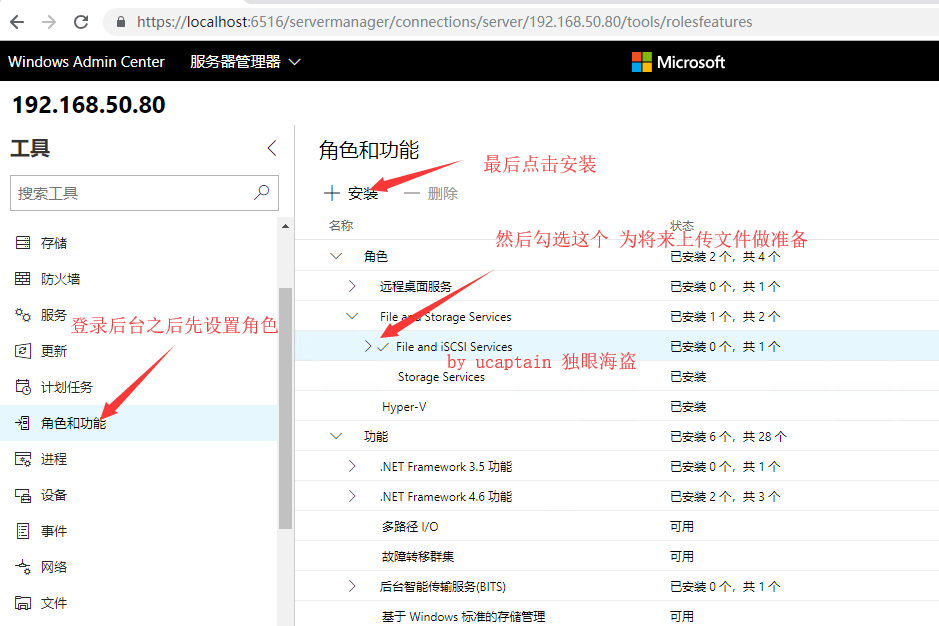Expand the 远程桌面服务 row
This screenshot has height=626, width=939.
click(352, 286)
